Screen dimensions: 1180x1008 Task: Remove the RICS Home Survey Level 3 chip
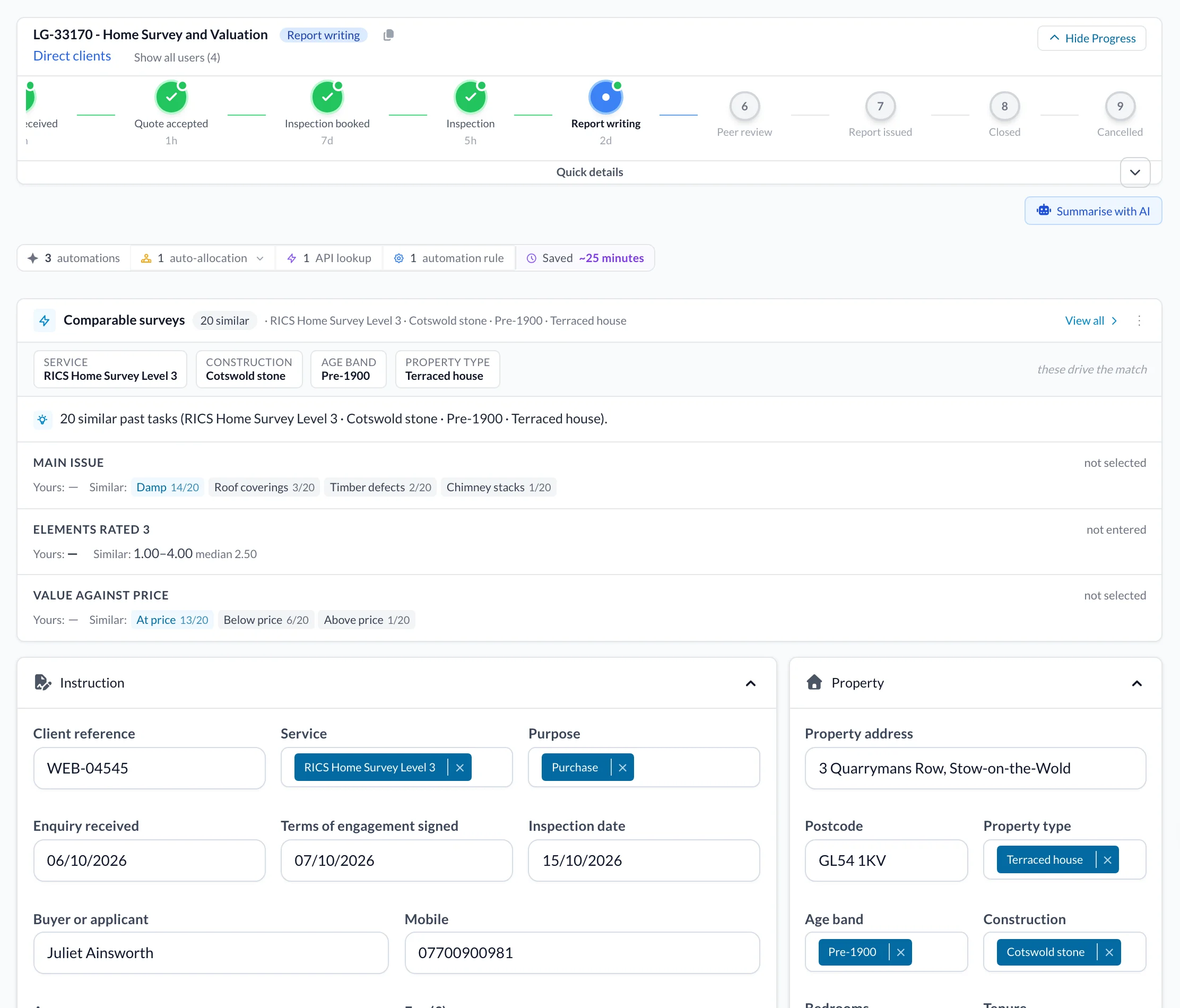[x=460, y=768]
